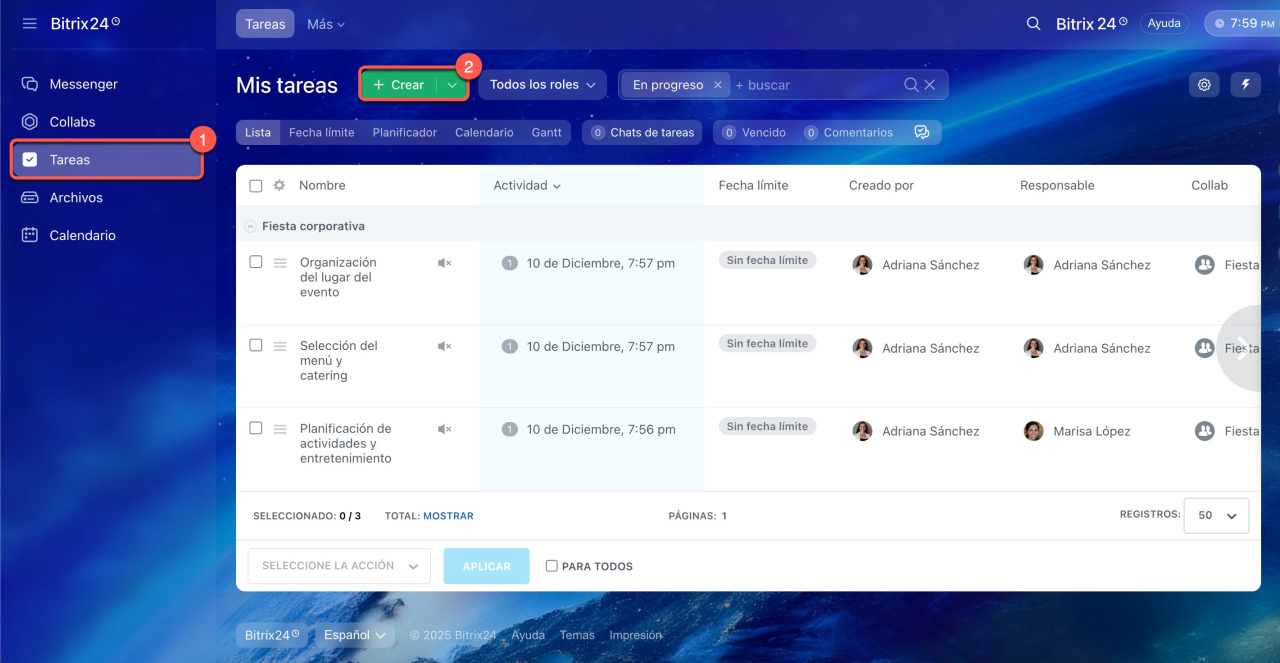This screenshot has height=663, width=1280.
Task: Toggle the select-all checkbox in table header
Action: pos(256,186)
